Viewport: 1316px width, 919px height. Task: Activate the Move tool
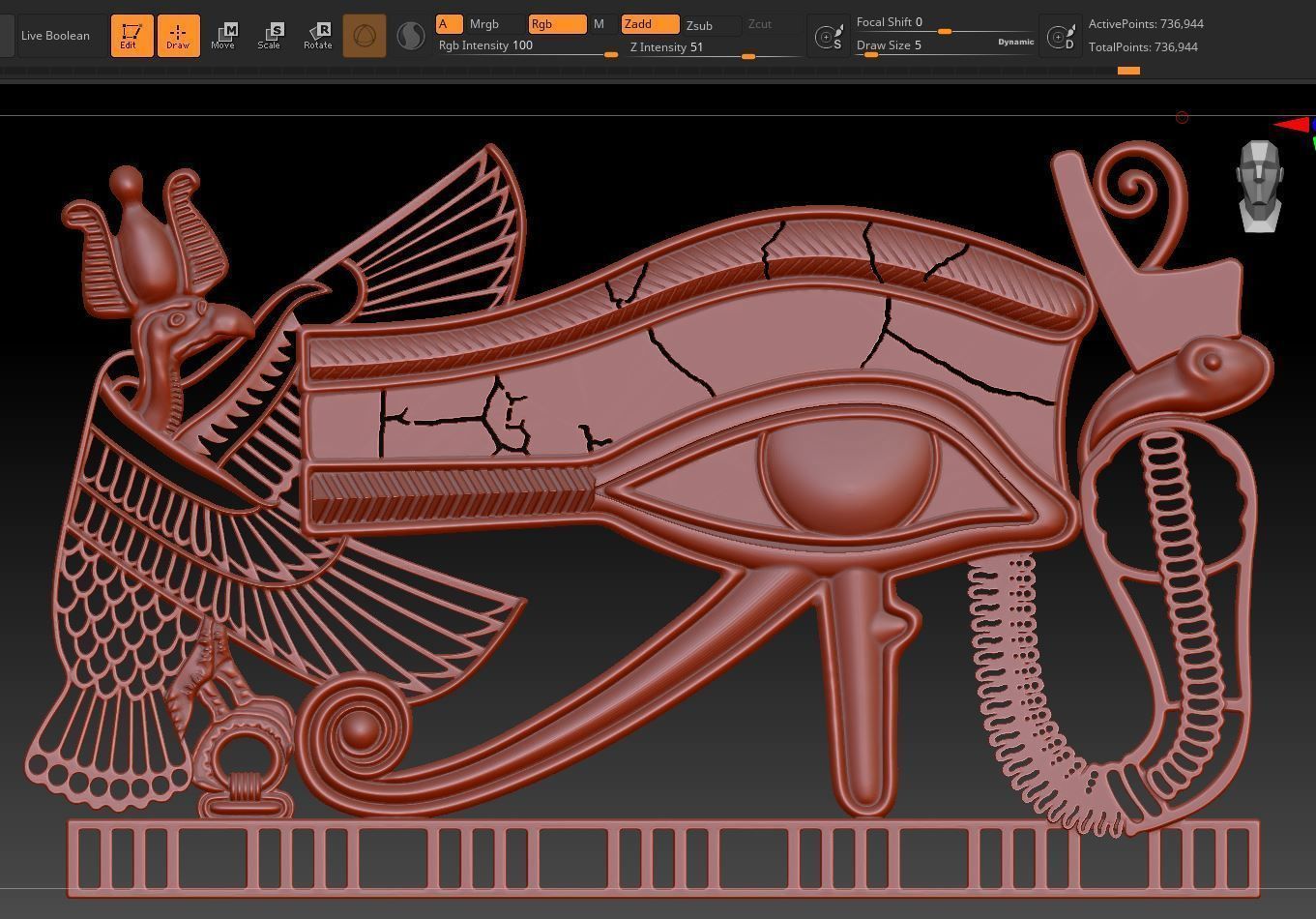point(223,36)
